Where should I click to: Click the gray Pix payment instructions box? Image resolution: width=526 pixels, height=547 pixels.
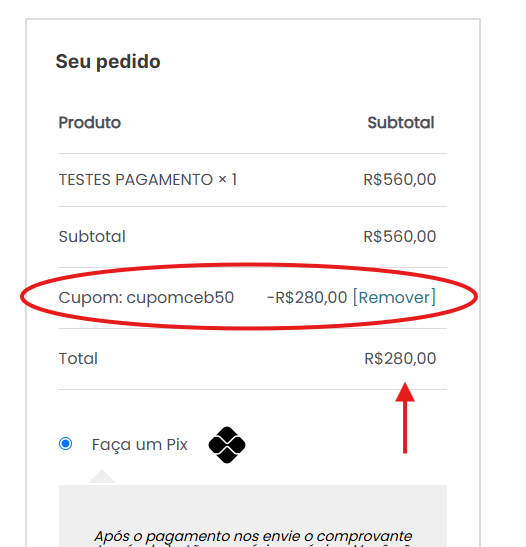(253, 516)
